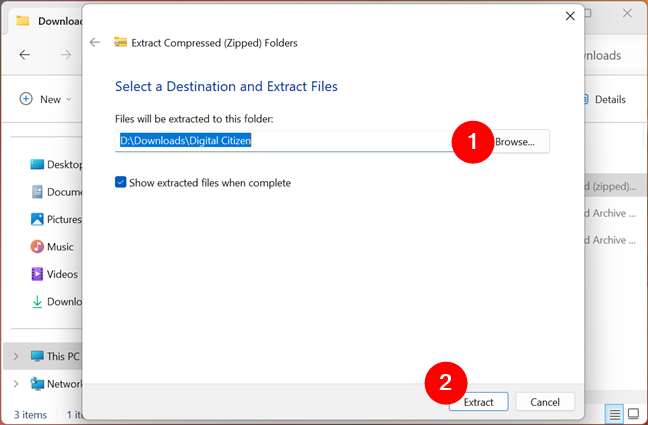
Task: Switch to details list view icon
Action: 613,414
